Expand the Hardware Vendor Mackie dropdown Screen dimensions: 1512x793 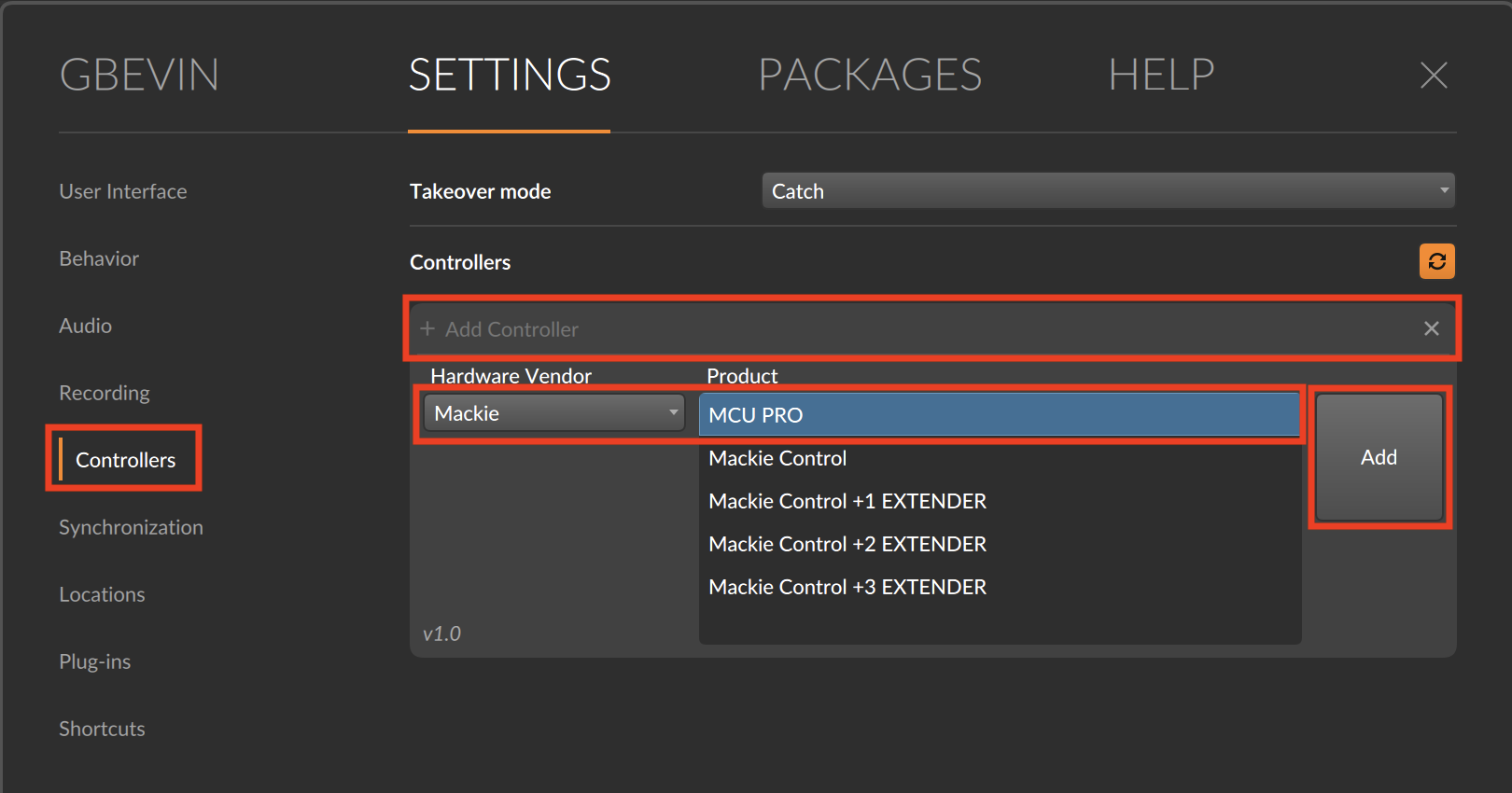click(554, 413)
